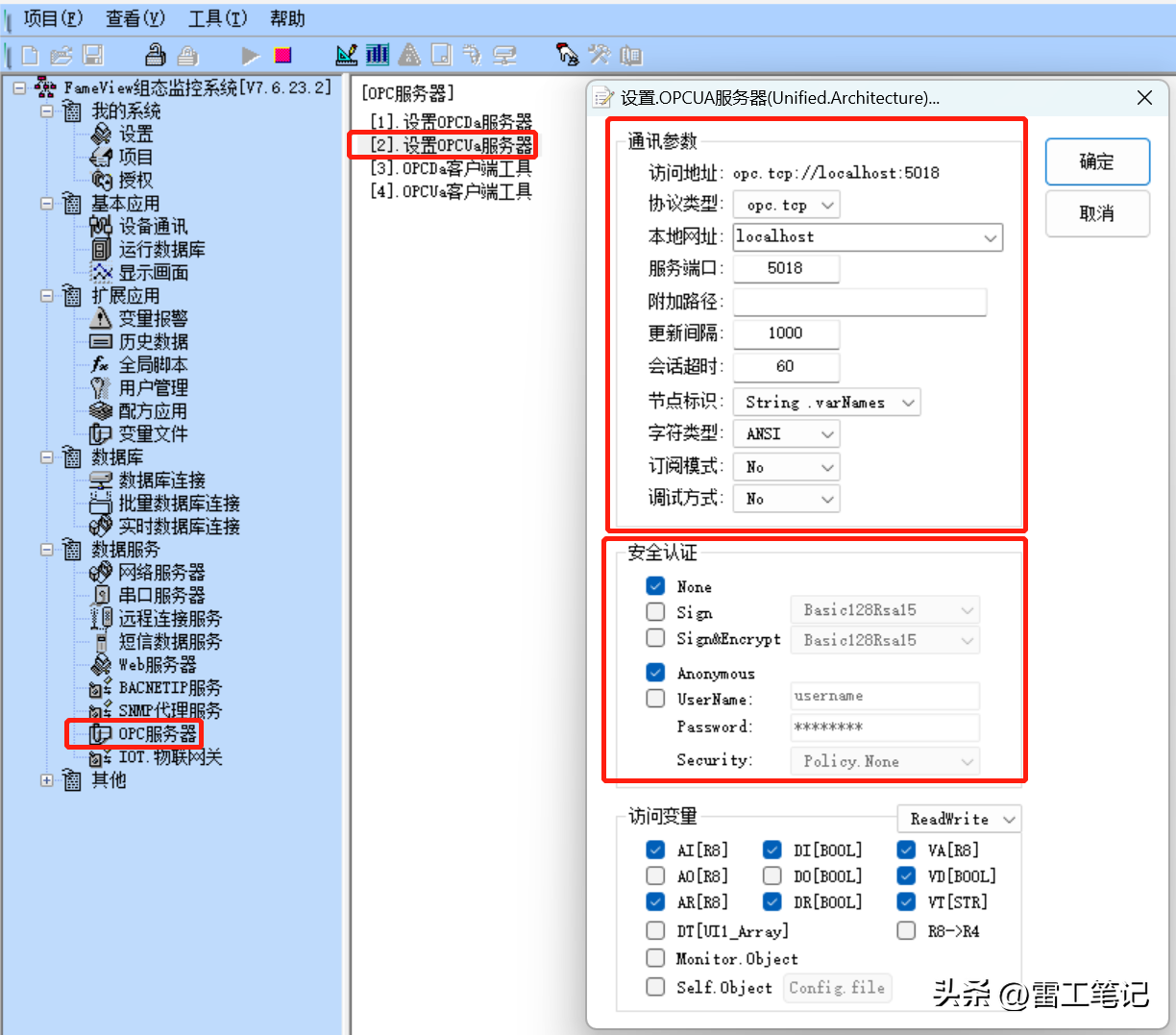Screen dimensions: 1176x1035
Task: Open the 工具(T) menu
Action: [x=217, y=18]
